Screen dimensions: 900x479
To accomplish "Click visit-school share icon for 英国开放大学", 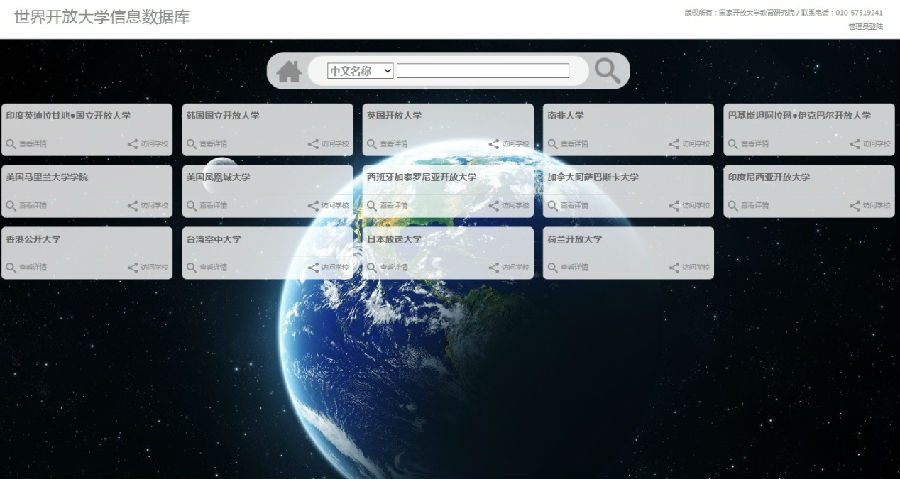I will click(494, 144).
